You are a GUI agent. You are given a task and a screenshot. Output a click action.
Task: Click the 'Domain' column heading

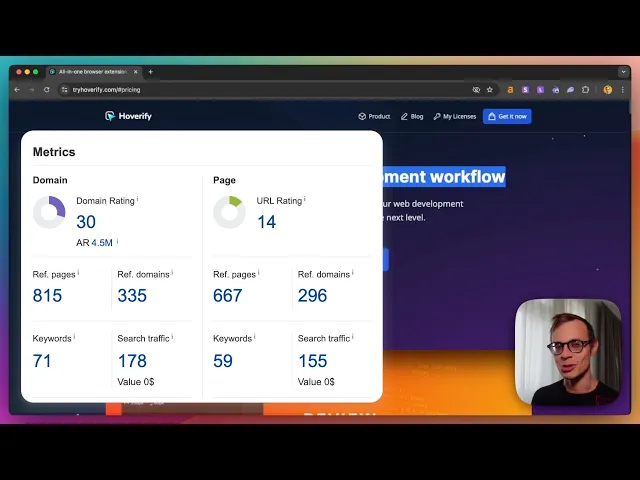[50, 180]
